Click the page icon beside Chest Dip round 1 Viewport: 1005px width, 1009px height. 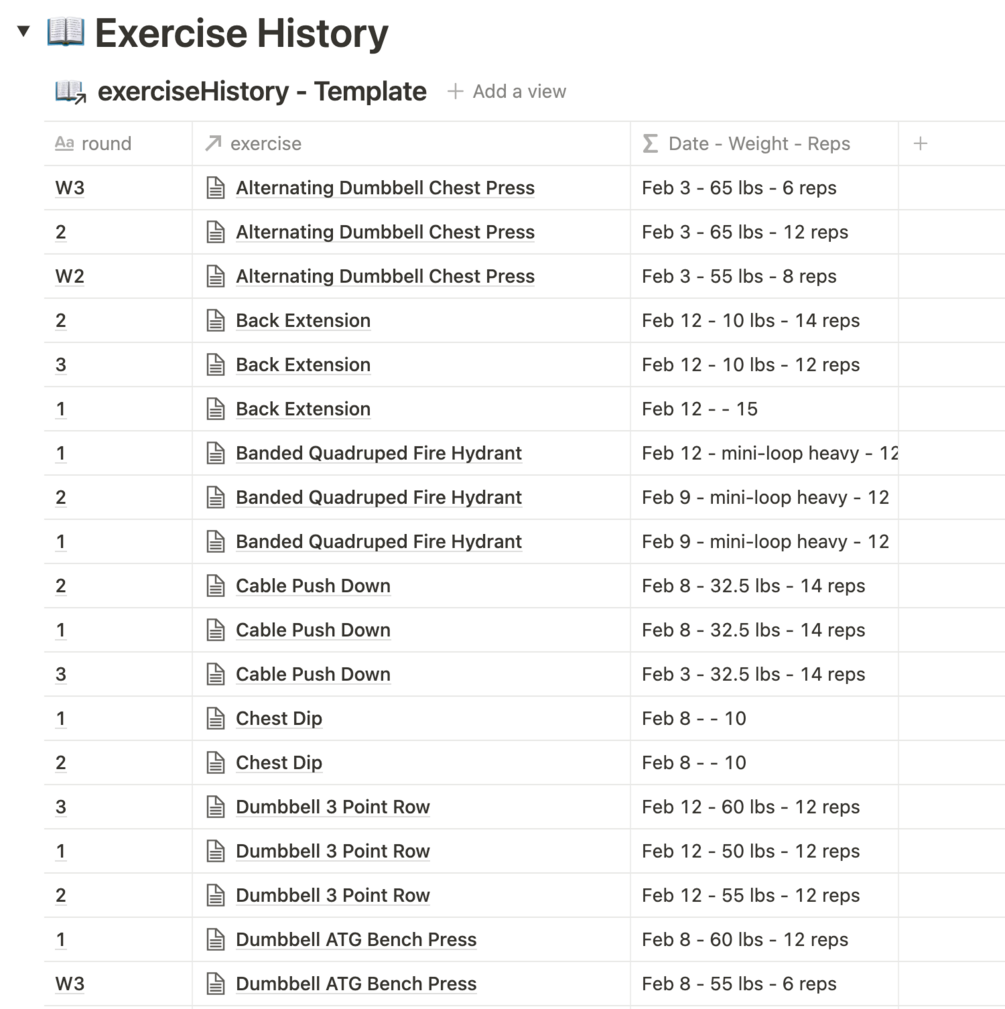click(215, 718)
